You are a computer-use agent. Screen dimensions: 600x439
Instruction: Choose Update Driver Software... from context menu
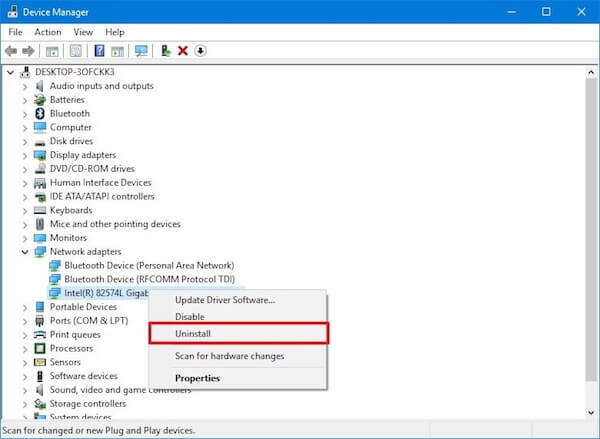tap(238, 300)
